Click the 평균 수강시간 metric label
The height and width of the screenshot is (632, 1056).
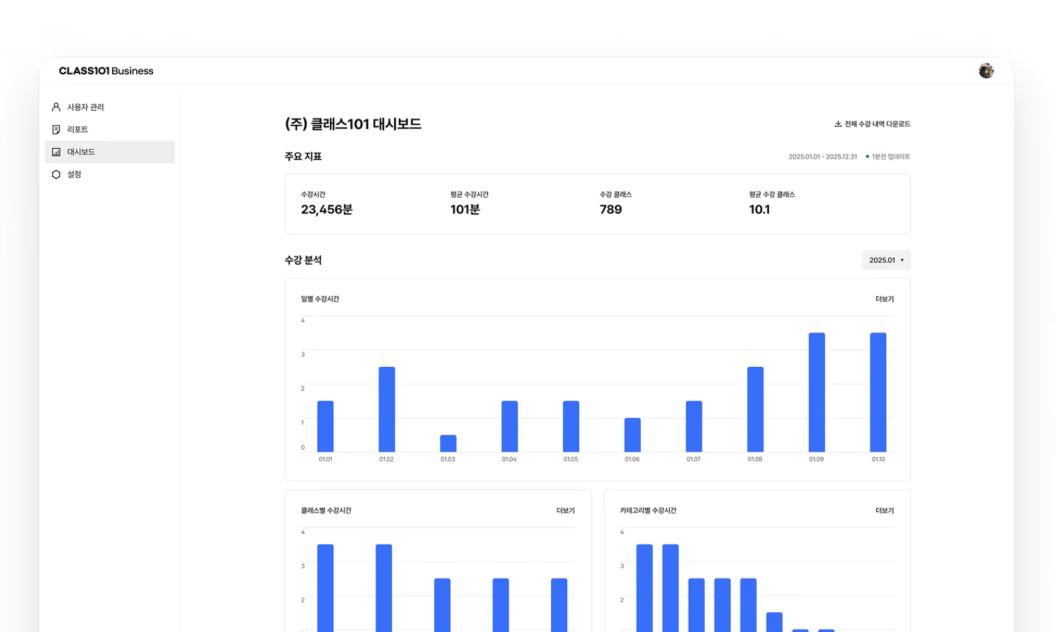(x=469, y=195)
